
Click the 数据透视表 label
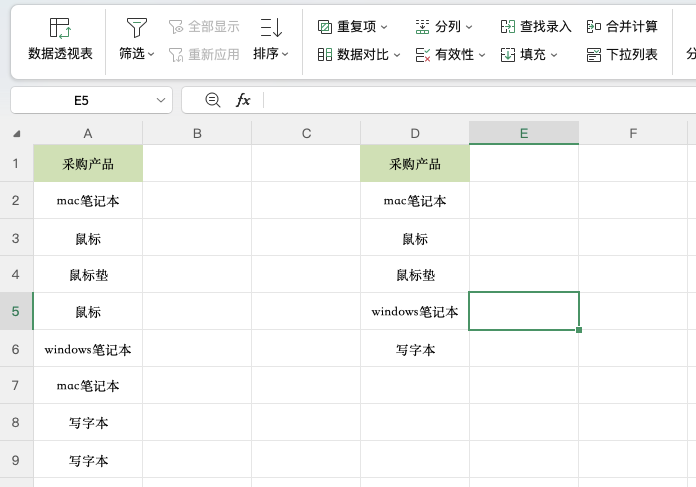(60, 53)
